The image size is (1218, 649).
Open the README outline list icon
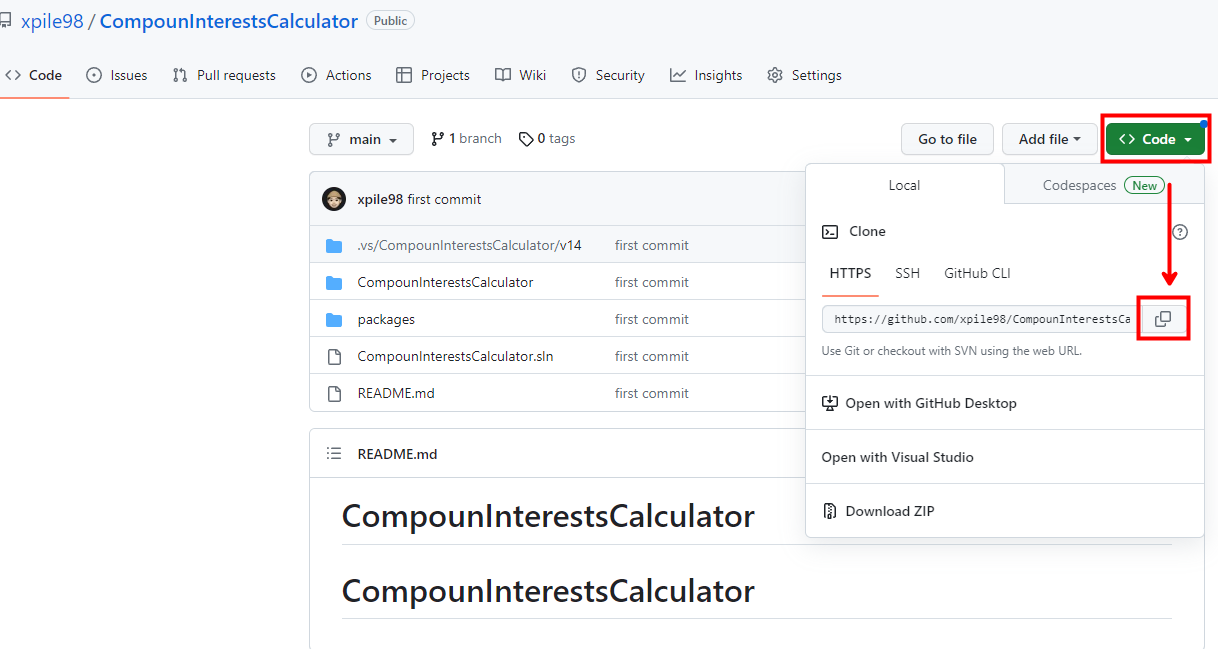(334, 454)
